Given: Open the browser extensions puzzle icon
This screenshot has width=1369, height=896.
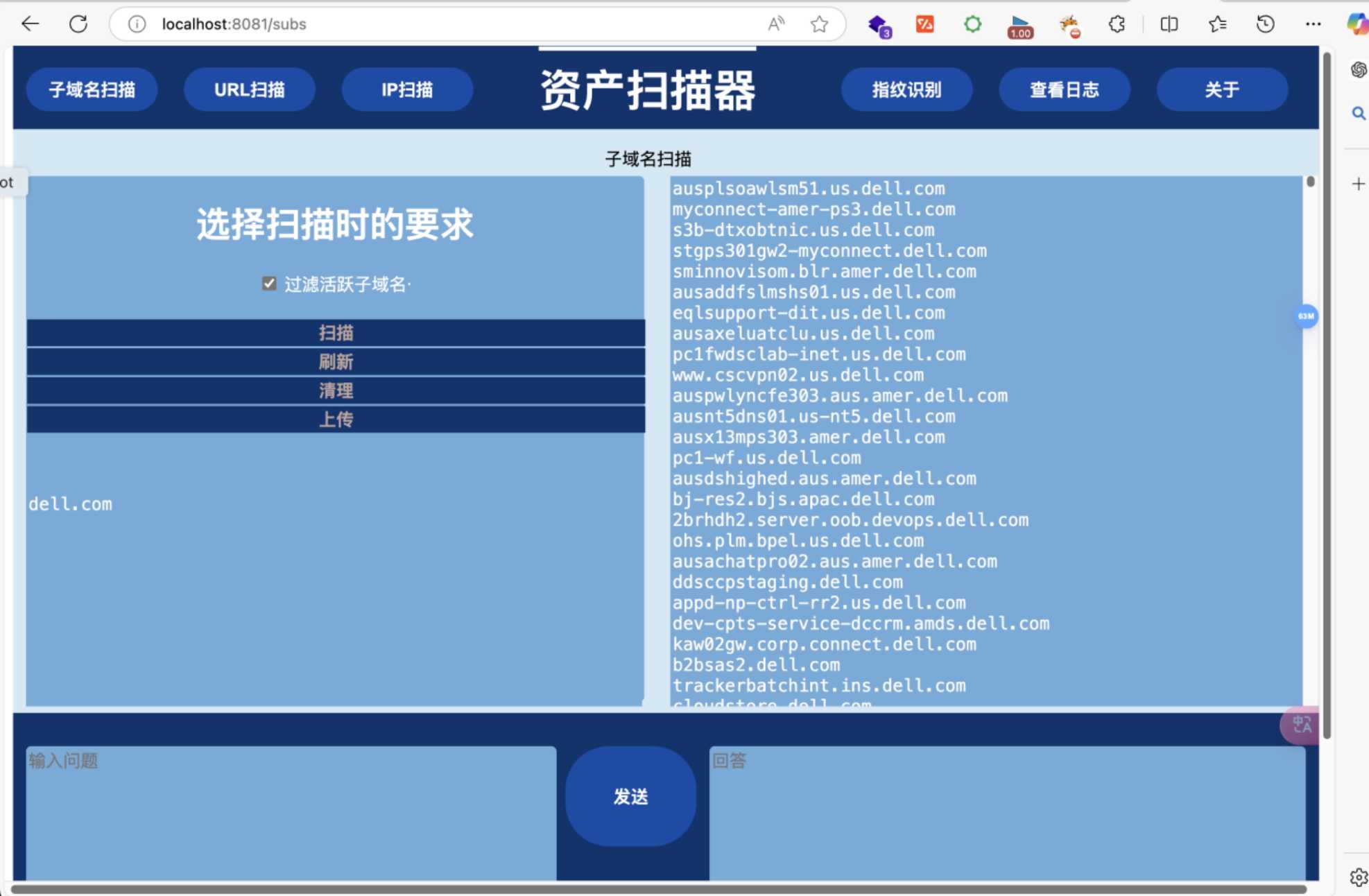Looking at the screenshot, I should [x=1117, y=24].
